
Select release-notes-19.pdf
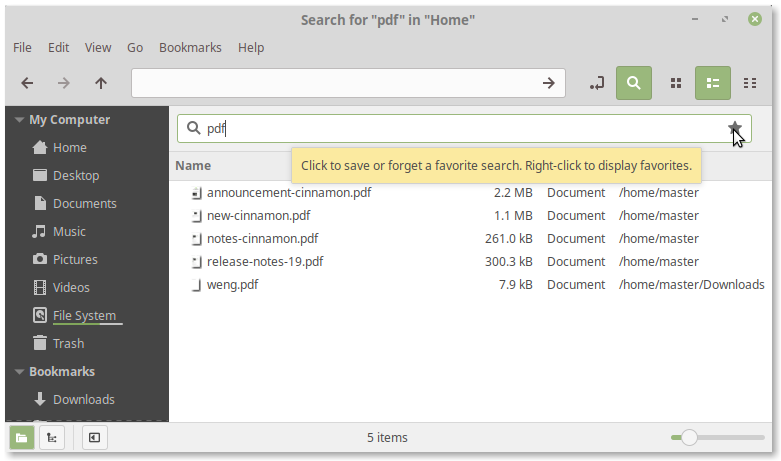265,261
